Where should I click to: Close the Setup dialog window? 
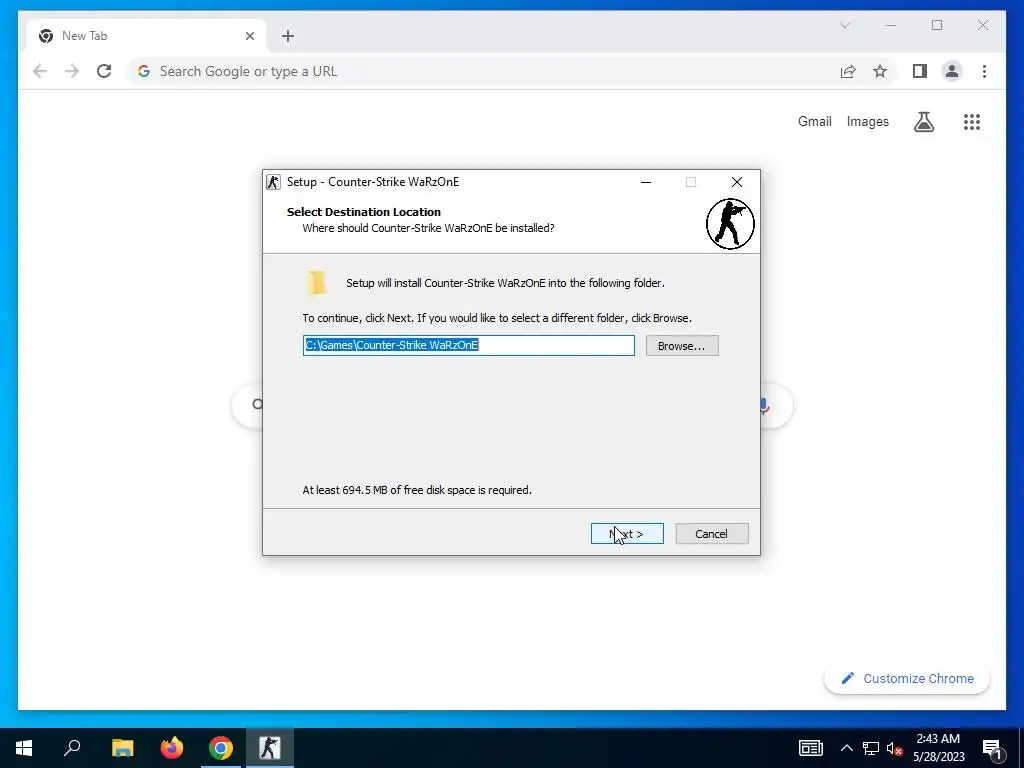coord(737,182)
